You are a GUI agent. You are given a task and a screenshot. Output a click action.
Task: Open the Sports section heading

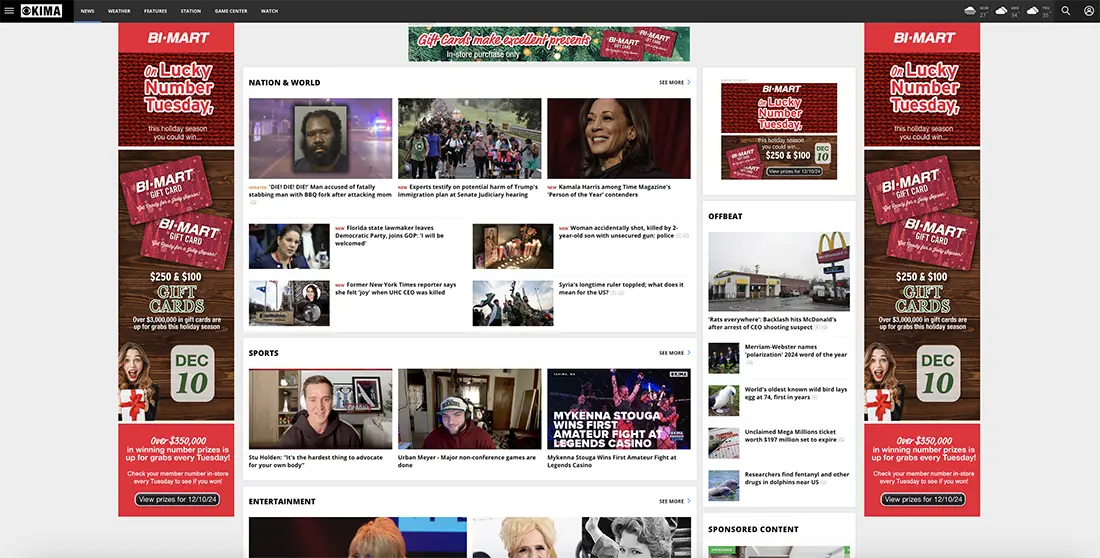point(263,353)
